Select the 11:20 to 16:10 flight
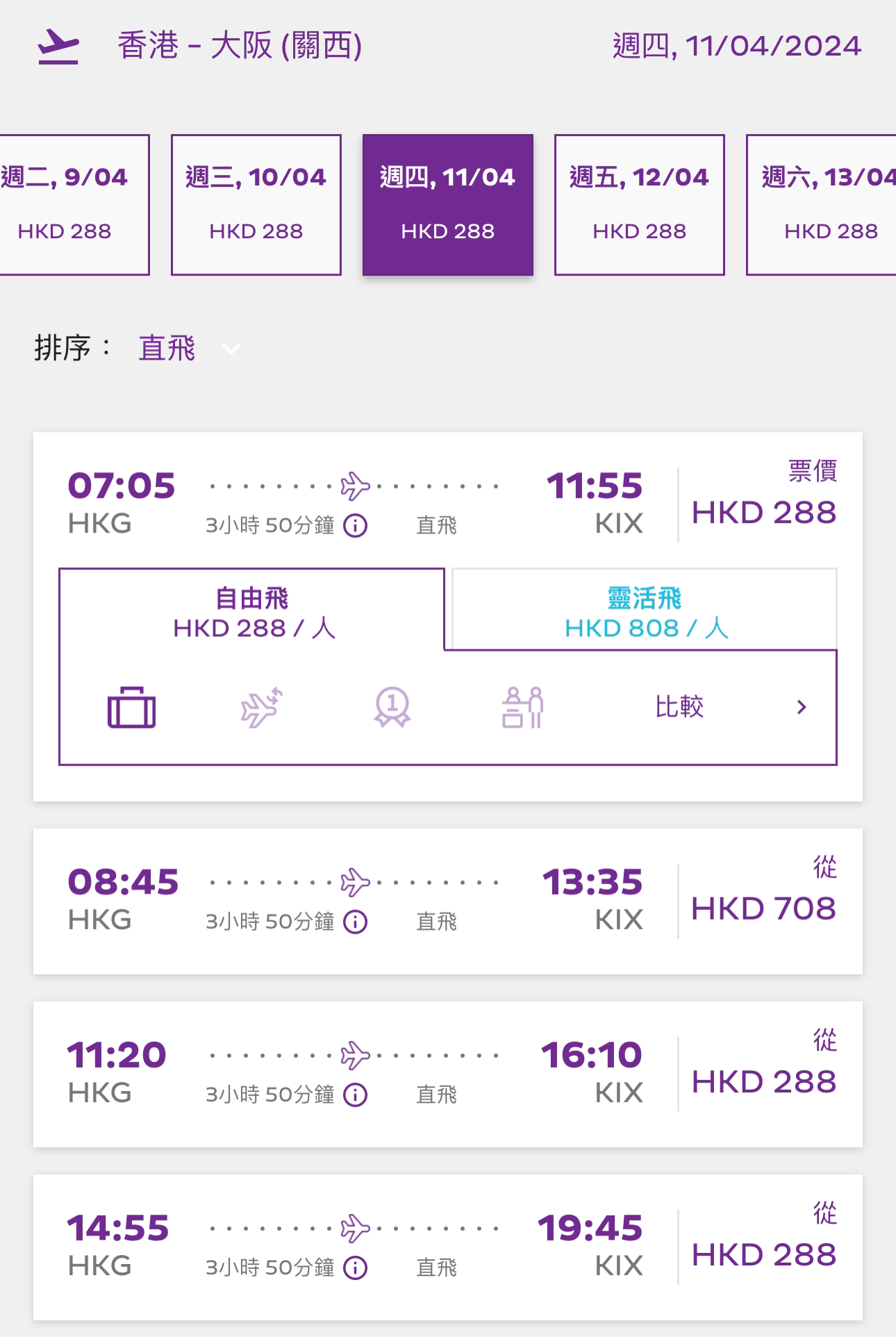Image resolution: width=896 pixels, height=1337 pixels. pos(448,1074)
